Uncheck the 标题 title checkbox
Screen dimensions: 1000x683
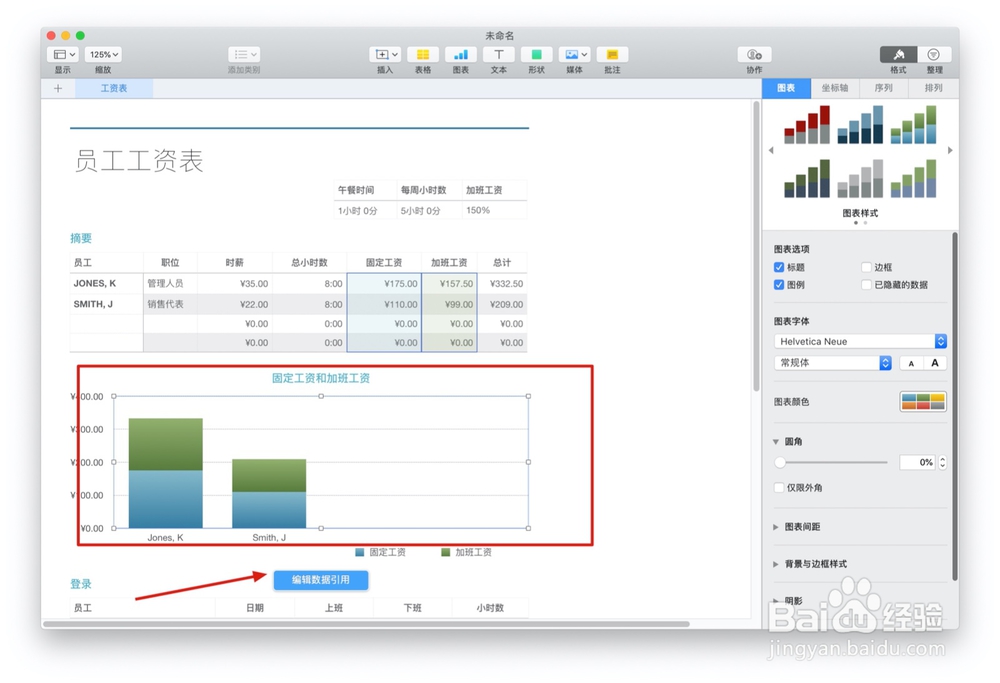click(778, 267)
